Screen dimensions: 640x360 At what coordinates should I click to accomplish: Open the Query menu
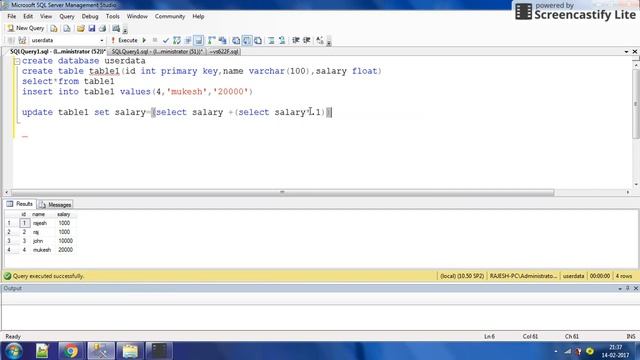[x=67, y=16]
